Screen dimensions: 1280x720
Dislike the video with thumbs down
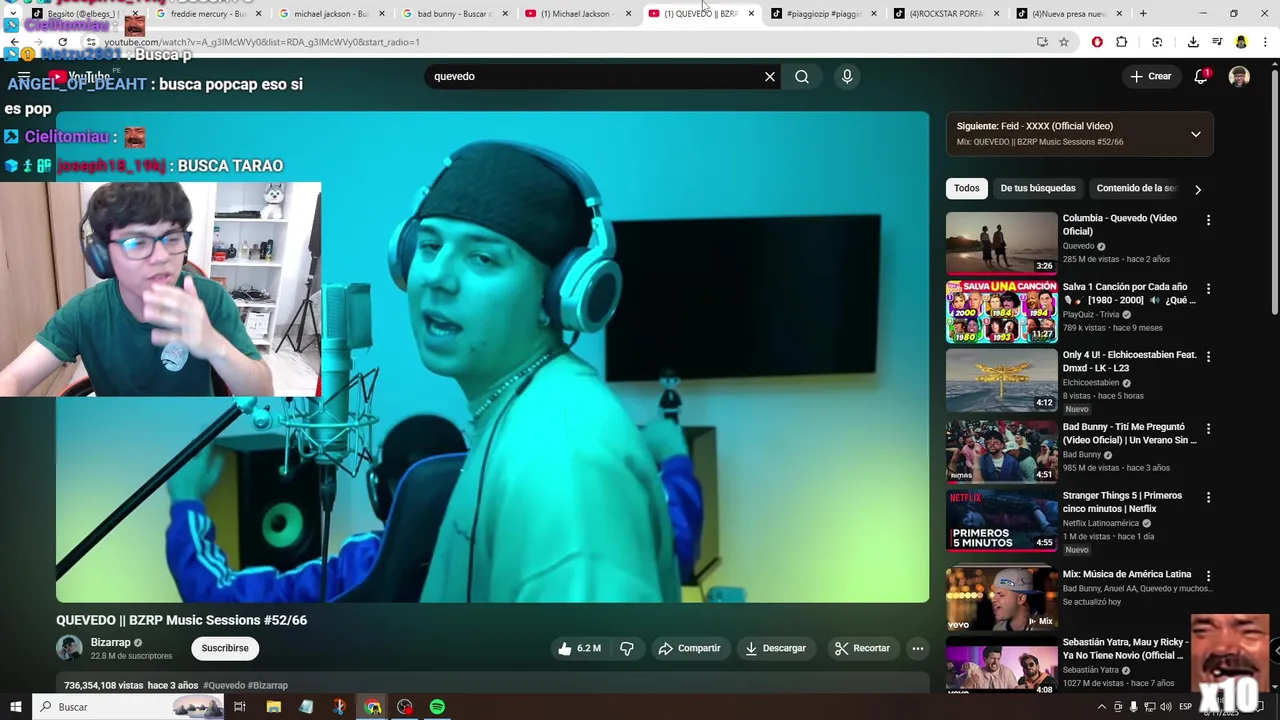tap(627, 648)
